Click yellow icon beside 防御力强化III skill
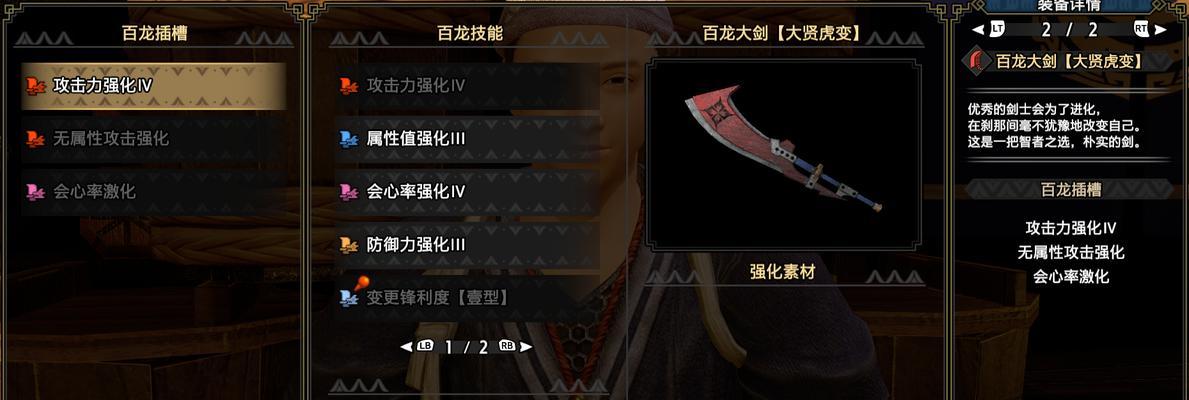1189x400 pixels. [x=349, y=245]
